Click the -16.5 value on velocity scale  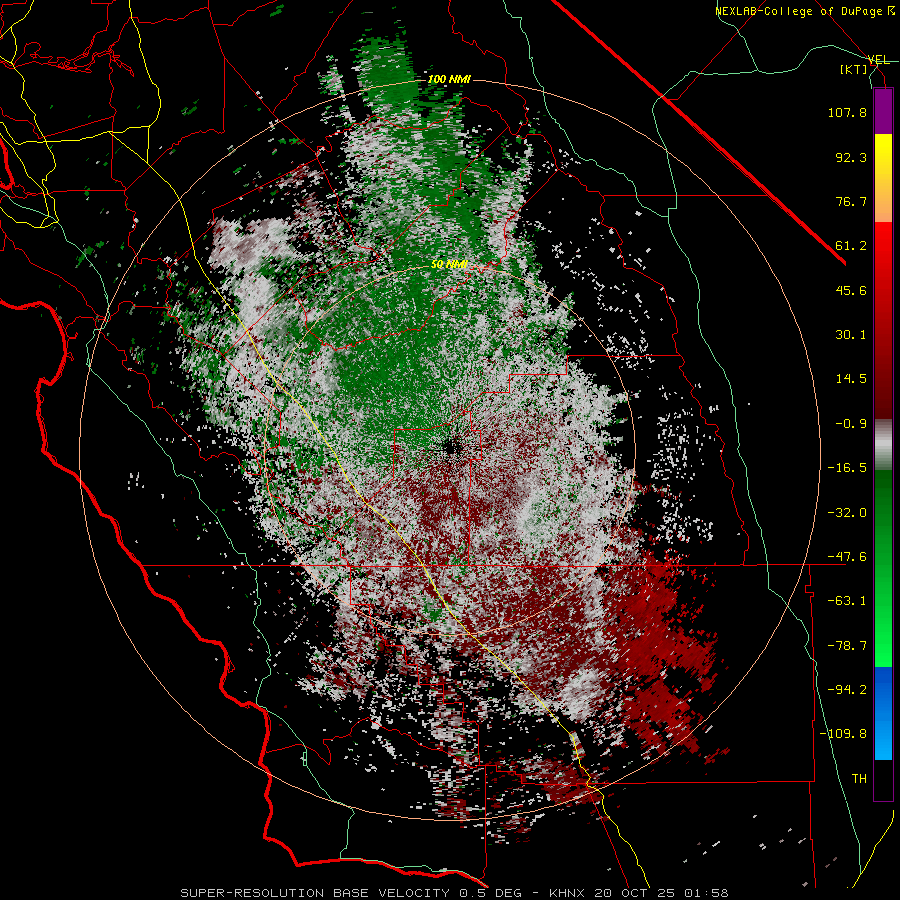847,468
